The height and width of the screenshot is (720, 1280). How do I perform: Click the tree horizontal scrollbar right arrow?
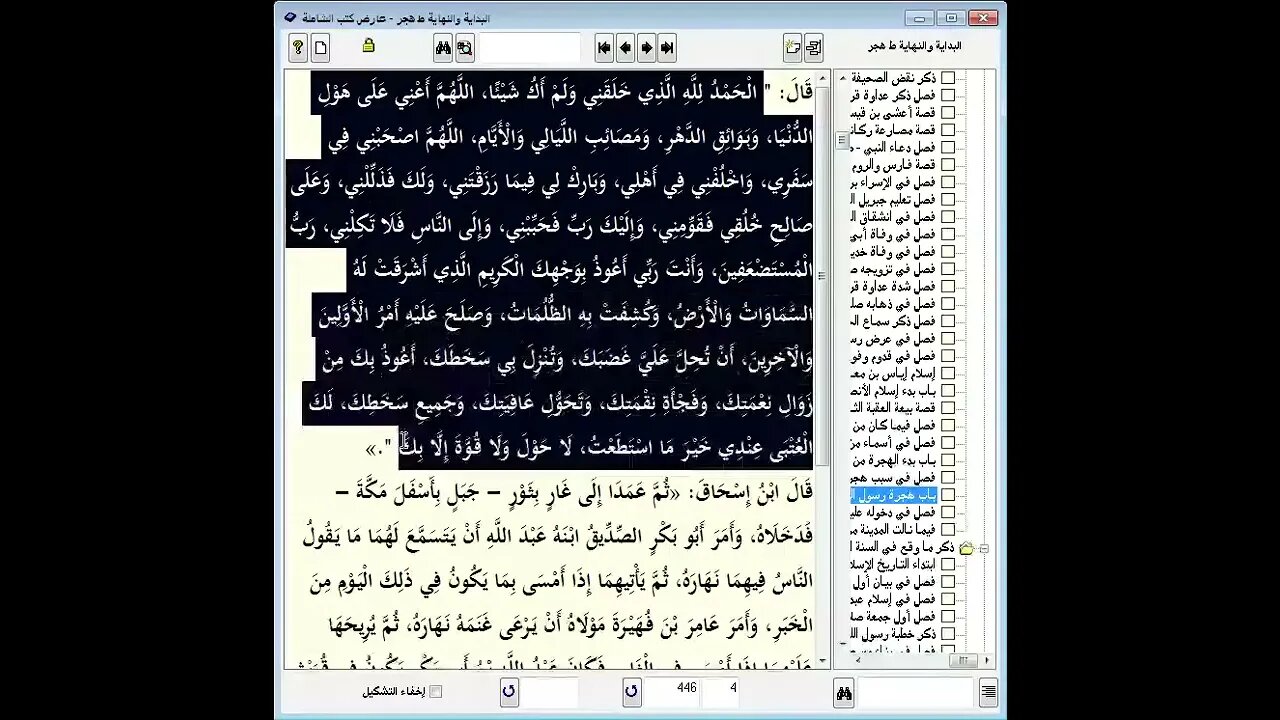click(987, 660)
